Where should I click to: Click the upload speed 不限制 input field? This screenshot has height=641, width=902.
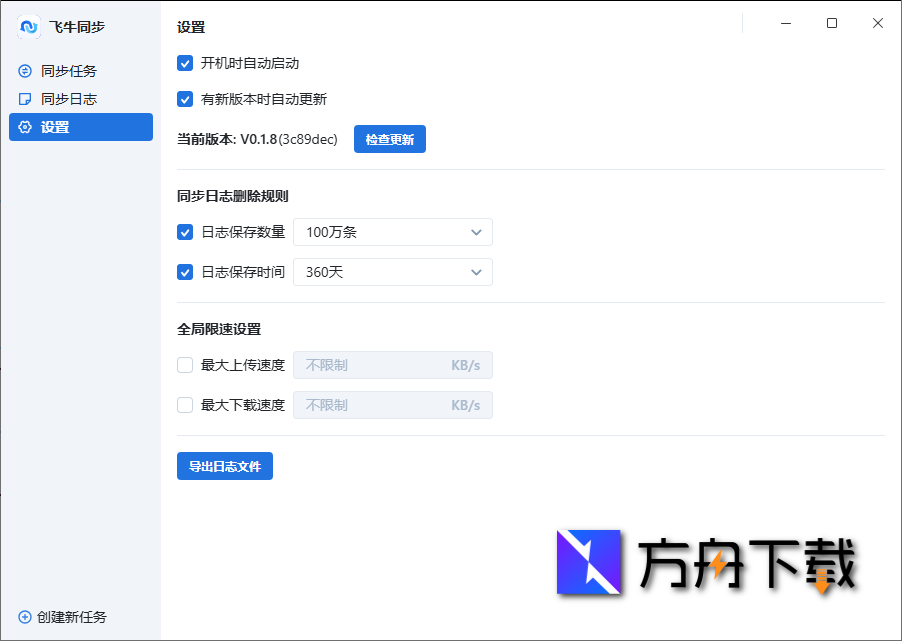click(380, 365)
